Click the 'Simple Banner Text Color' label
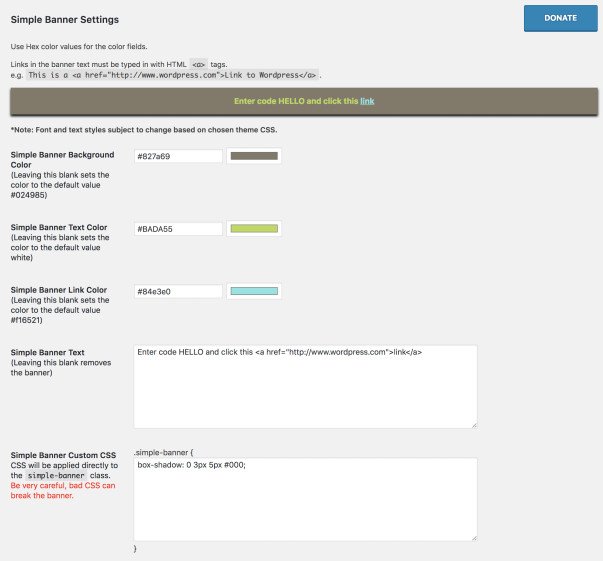This screenshot has height=561, width=603. (x=59, y=227)
